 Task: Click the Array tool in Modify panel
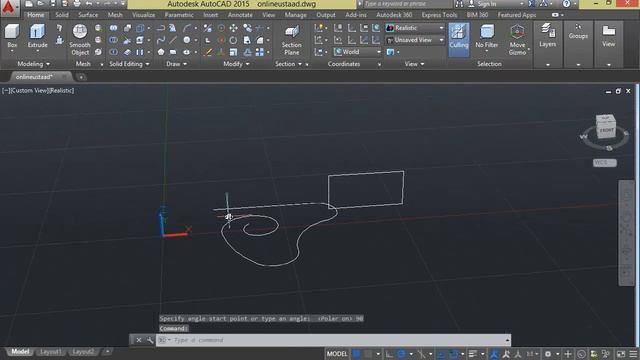[260, 52]
